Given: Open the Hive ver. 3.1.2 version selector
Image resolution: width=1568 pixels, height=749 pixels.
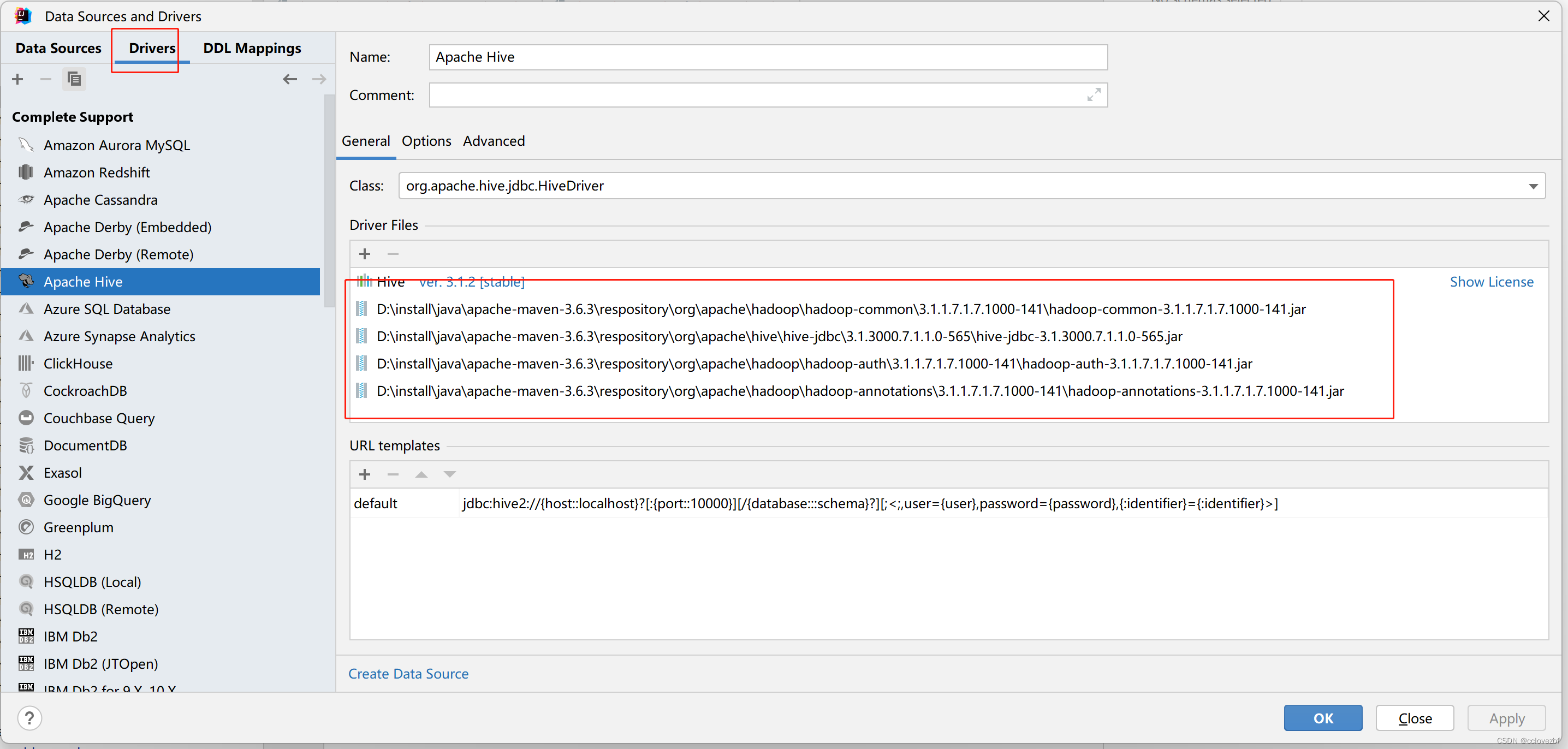Looking at the screenshot, I should pyautogui.click(x=472, y=282).
